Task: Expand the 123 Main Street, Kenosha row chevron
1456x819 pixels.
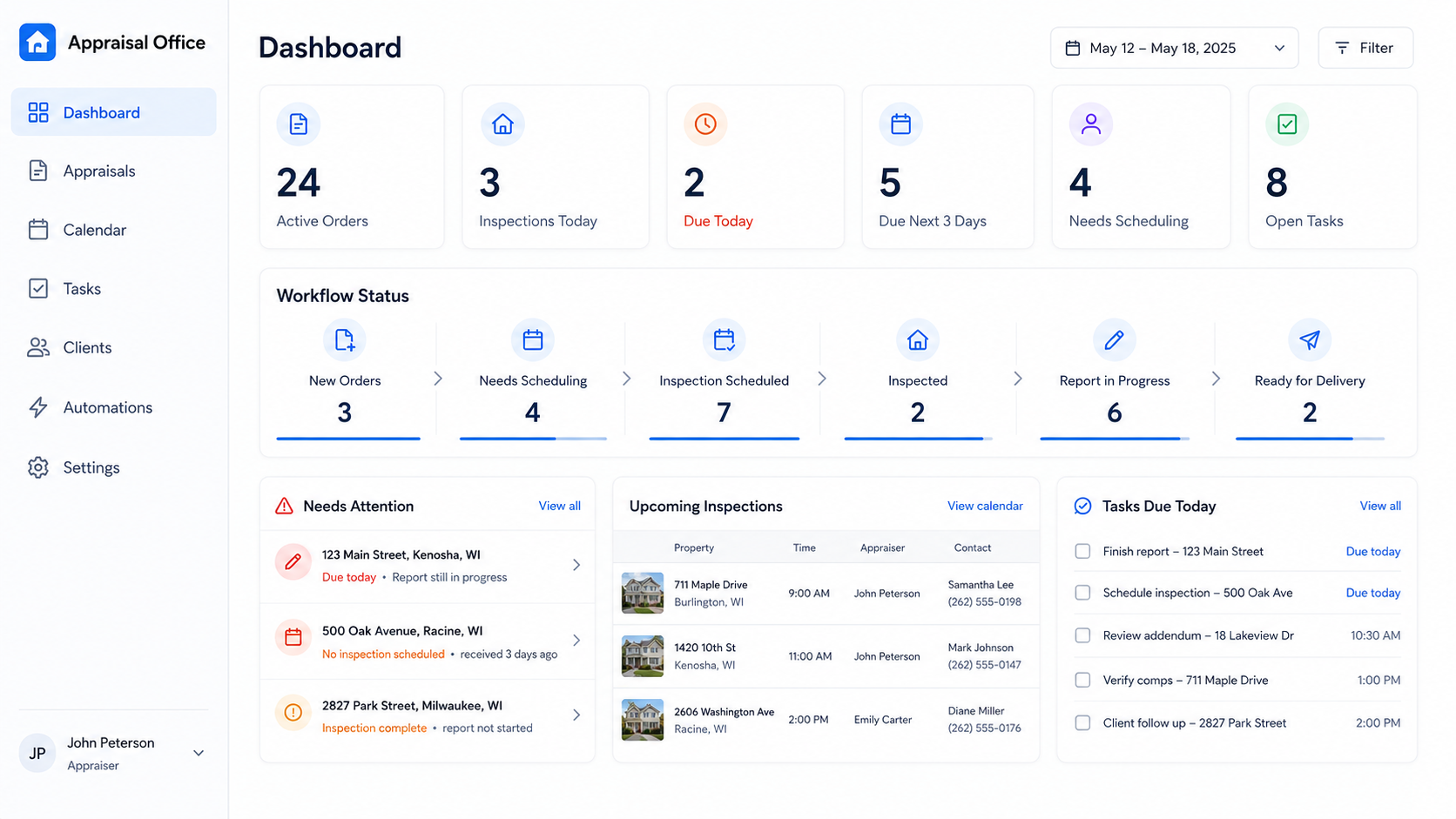Action: point(576,565)
